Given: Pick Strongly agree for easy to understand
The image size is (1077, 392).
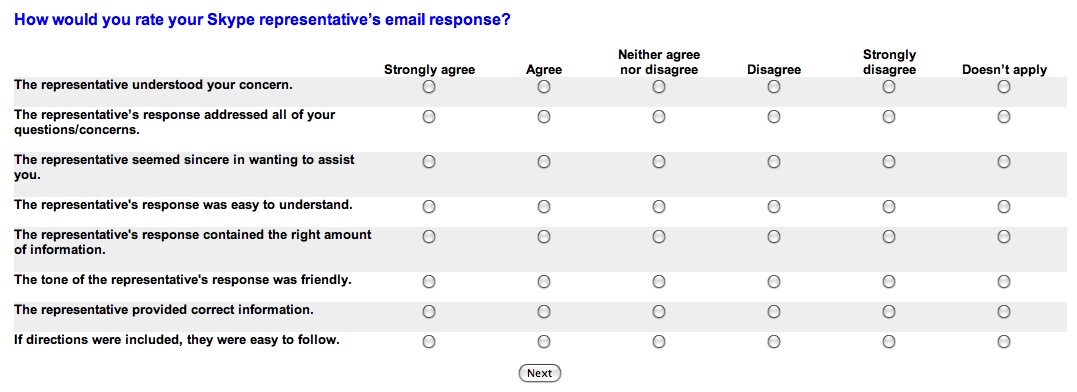Looking at the screenshot, I should (x=429, y=207).
